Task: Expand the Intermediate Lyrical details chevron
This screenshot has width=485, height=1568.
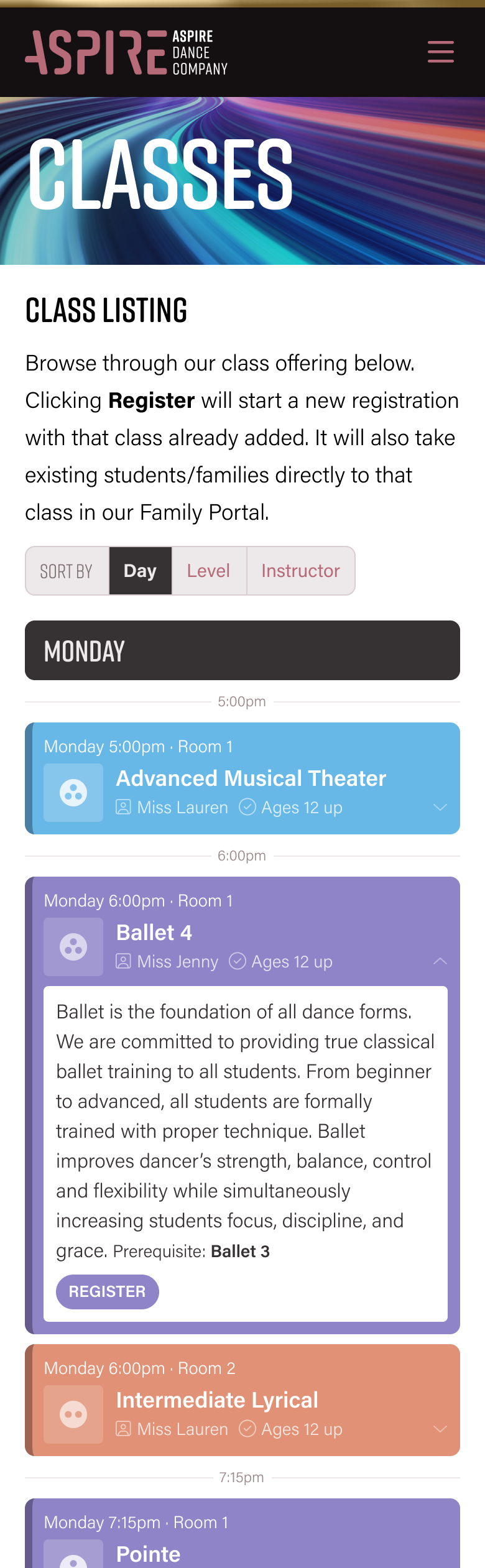Action: (x=440, y=1429)
